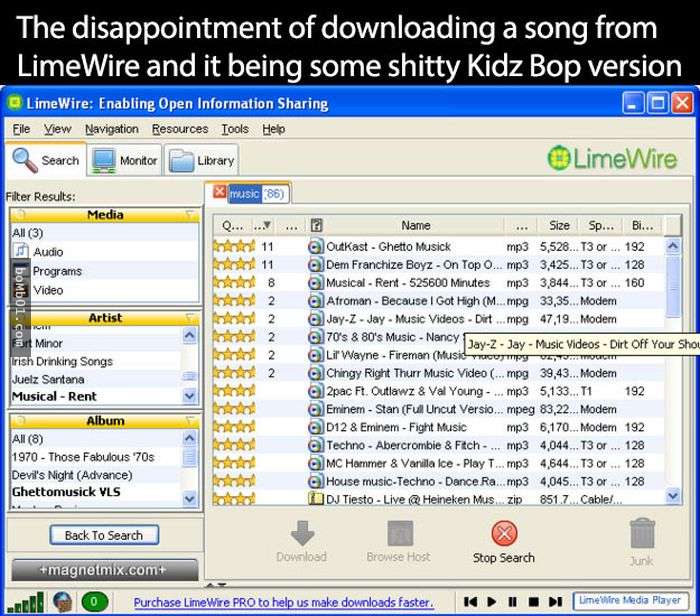Click star rating of 2pac Ft. Outlawz row
Image resolution: width=700 pixels, height=616 pixels.
tap(234, 391)
